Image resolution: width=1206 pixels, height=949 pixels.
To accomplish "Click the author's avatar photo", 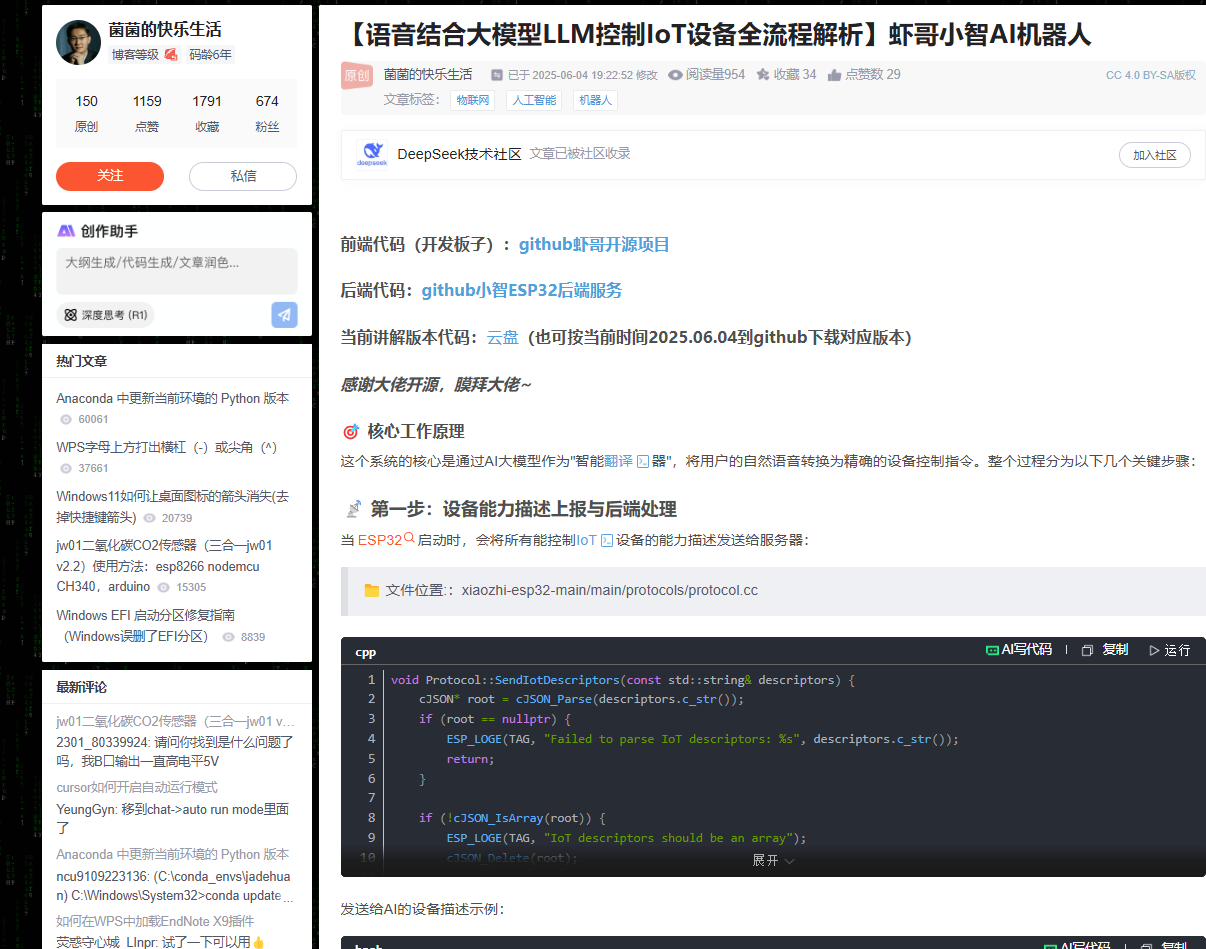I will pyautogui.click(x=77, y=41).
